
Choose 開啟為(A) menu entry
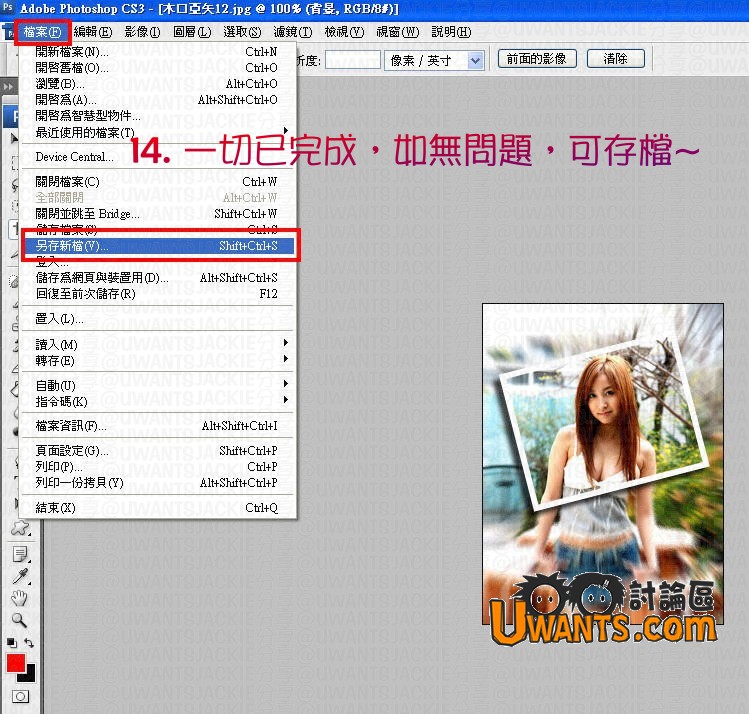(x=157, y=99)
